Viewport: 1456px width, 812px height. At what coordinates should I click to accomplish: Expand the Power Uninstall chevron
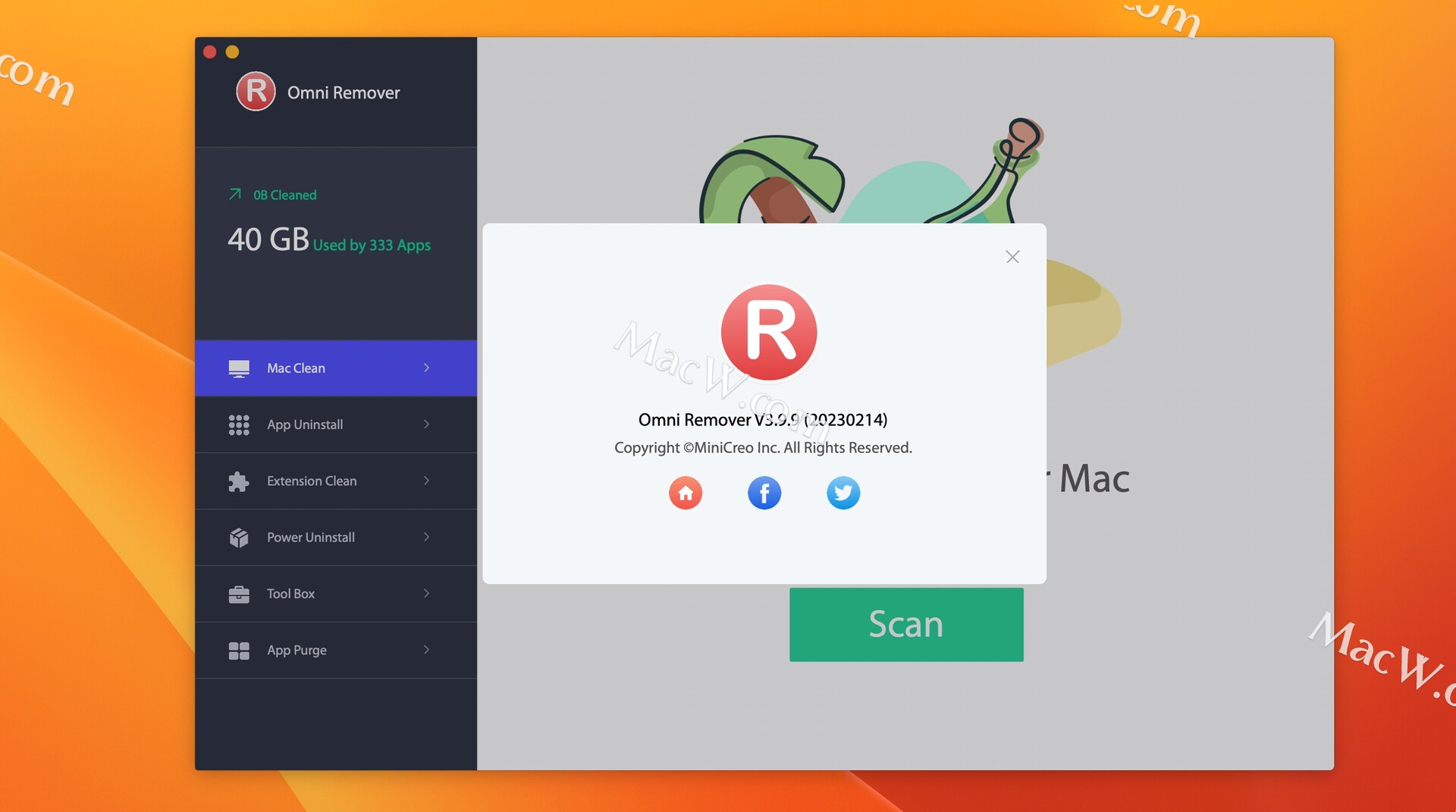[x=427, y=537]
